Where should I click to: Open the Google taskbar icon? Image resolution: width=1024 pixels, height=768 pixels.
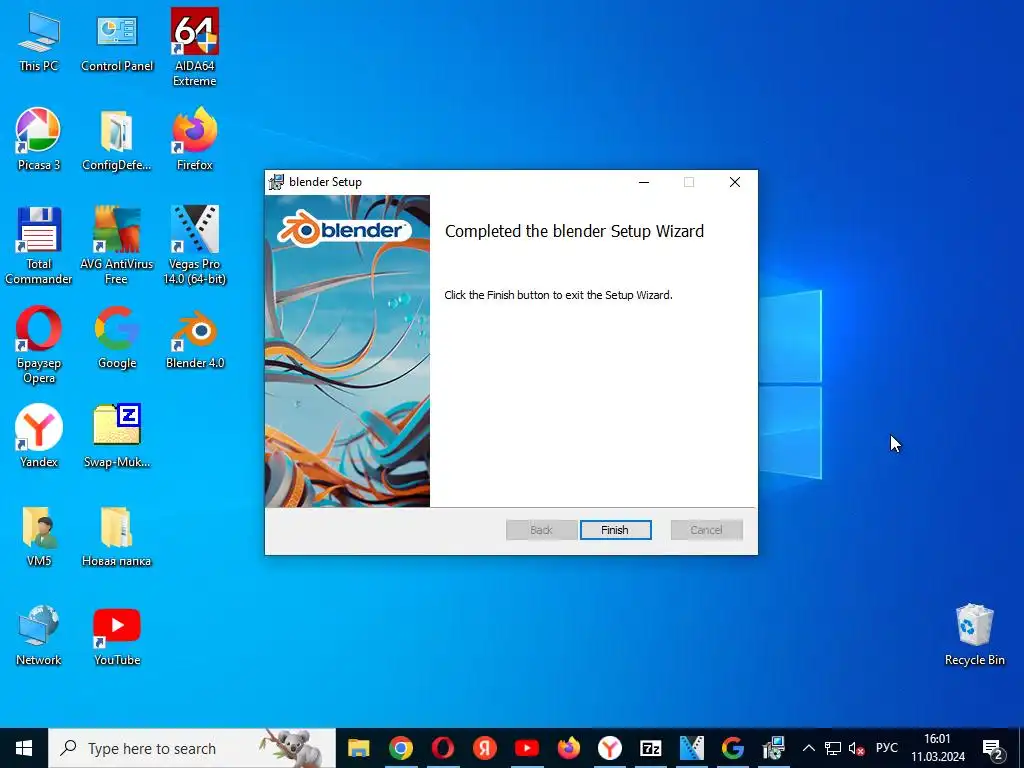[x=733, y=748]
